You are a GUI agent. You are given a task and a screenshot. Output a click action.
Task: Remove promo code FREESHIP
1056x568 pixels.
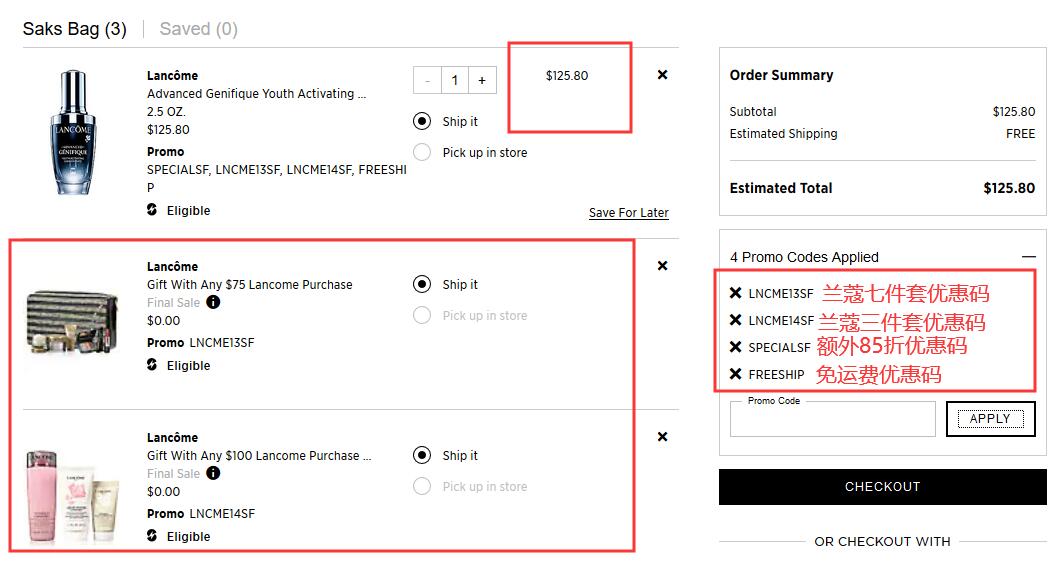click(735, 373)
